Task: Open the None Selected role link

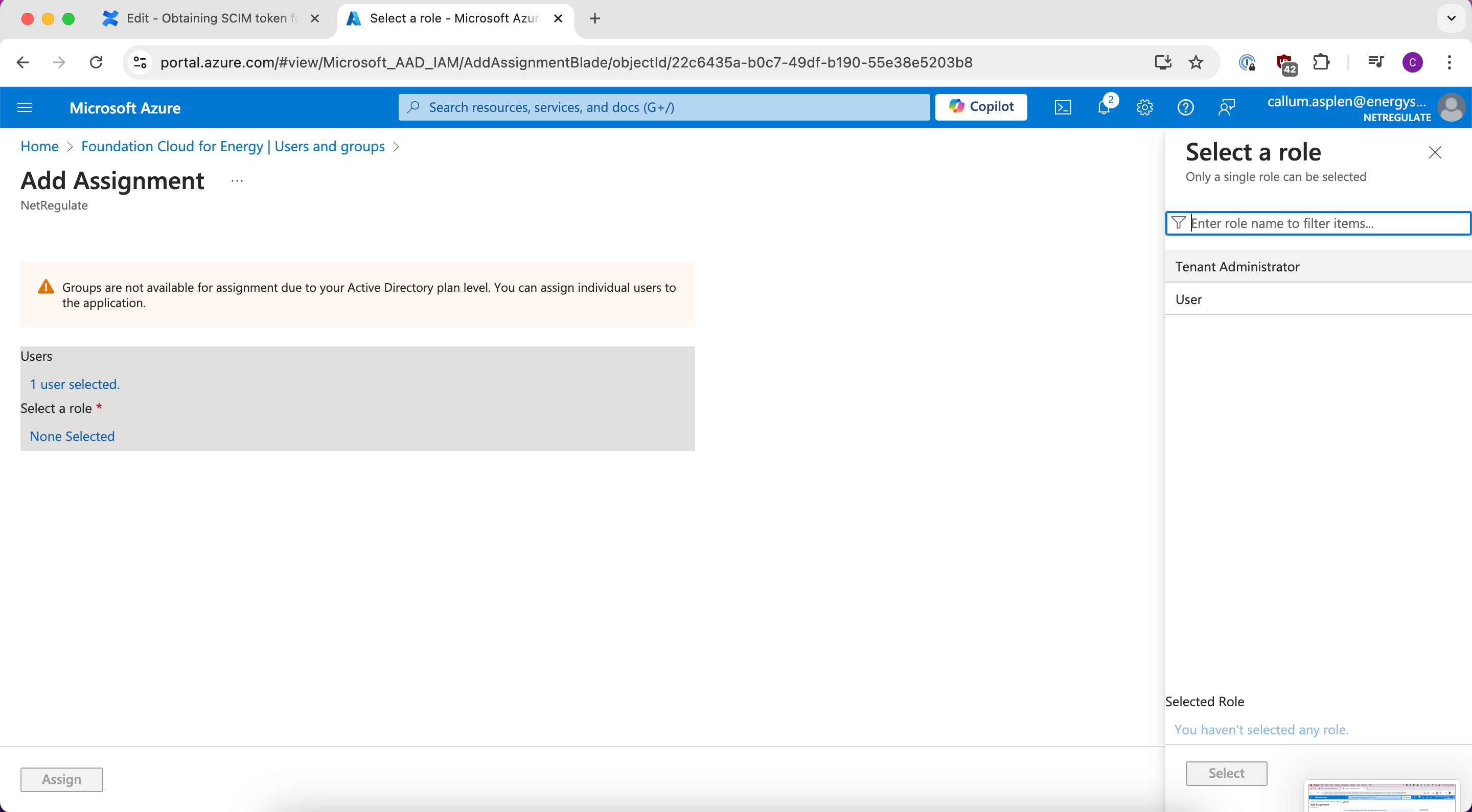Action: pos(72,436)
